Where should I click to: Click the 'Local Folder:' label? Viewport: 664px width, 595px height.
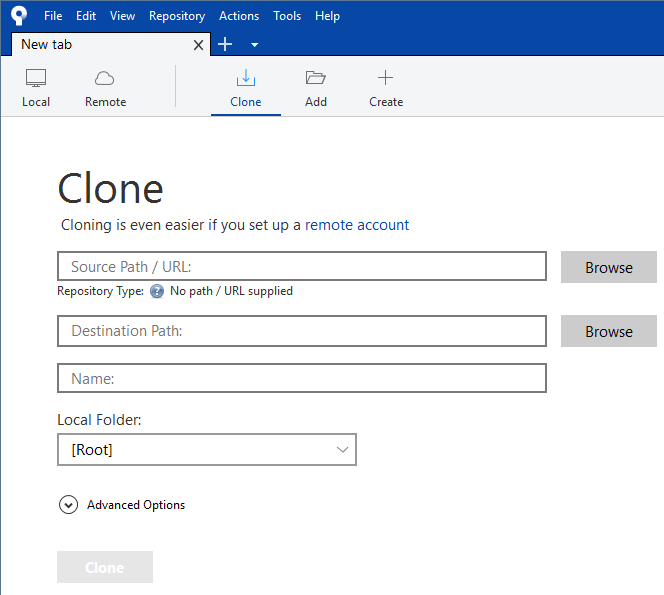click(99, 420)
